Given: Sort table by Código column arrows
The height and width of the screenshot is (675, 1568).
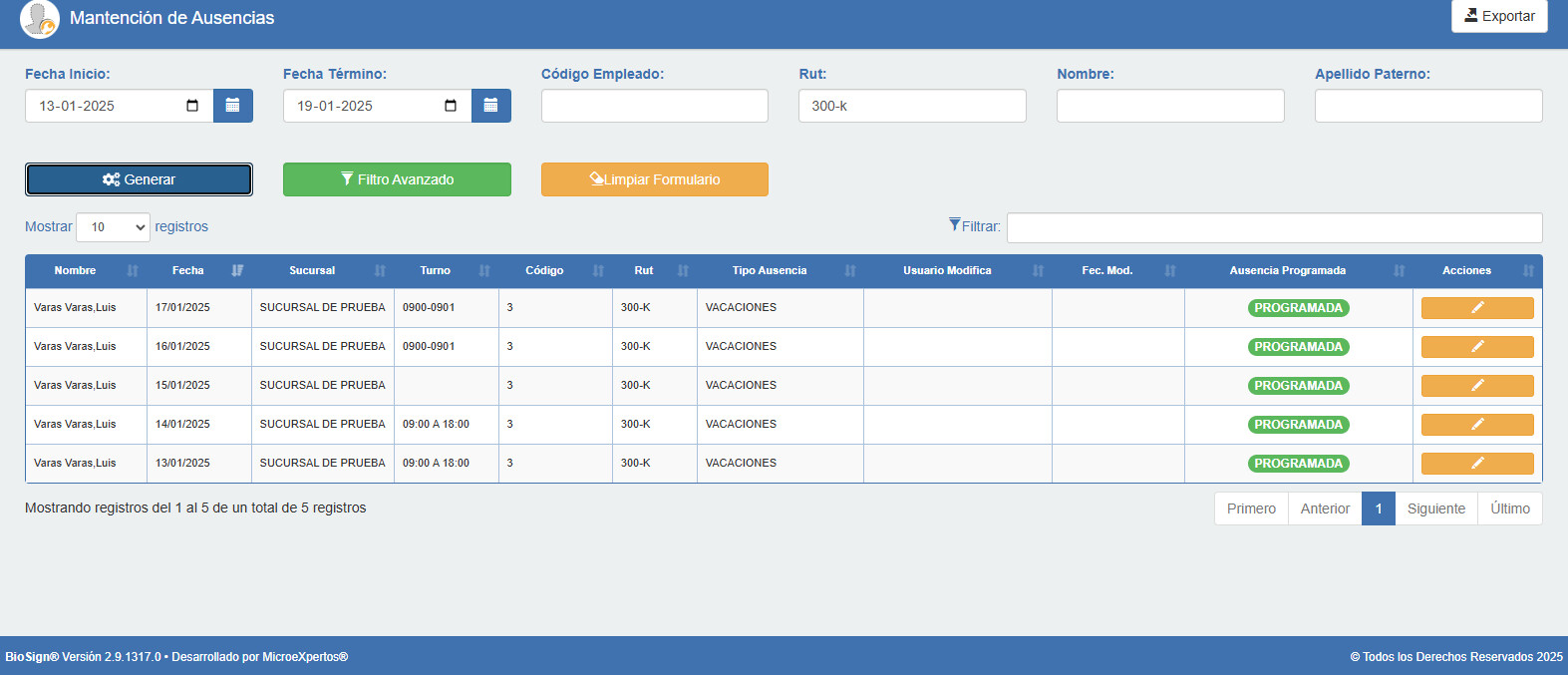Looking at the screenshot, I should pyautogui.click(x=598, y=271).
